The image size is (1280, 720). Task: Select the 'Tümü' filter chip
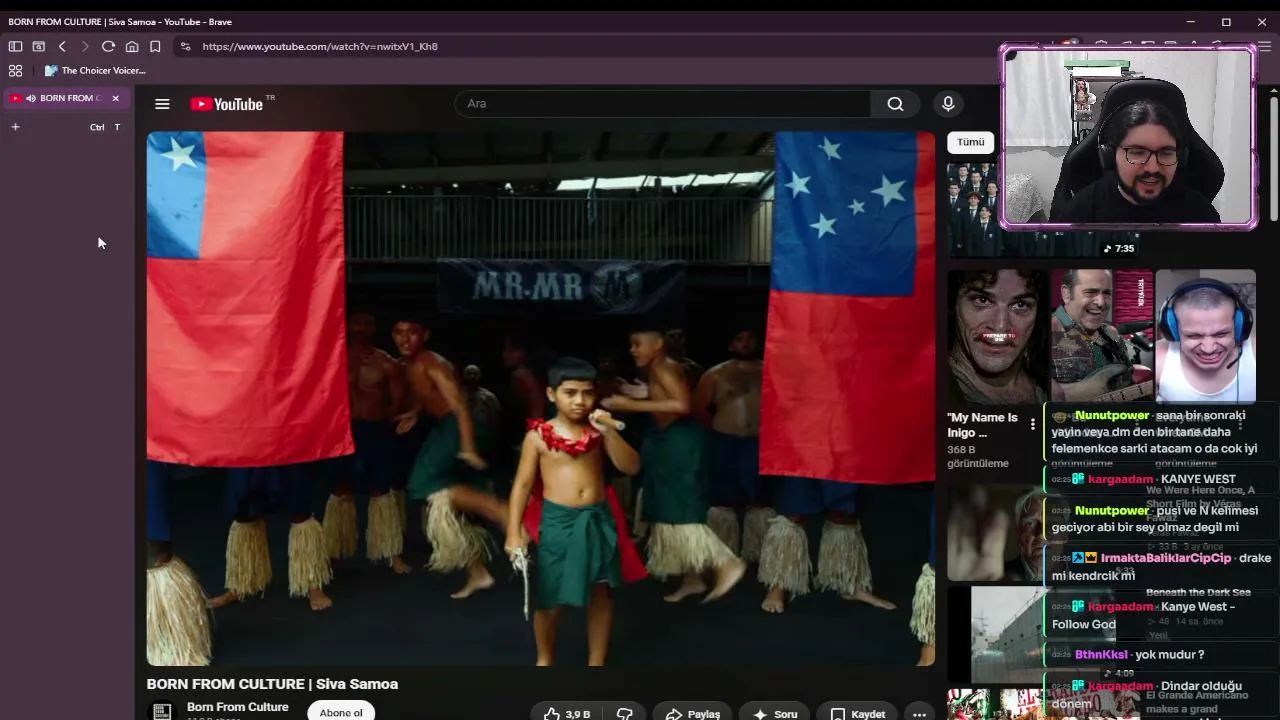tap(971, 142)
